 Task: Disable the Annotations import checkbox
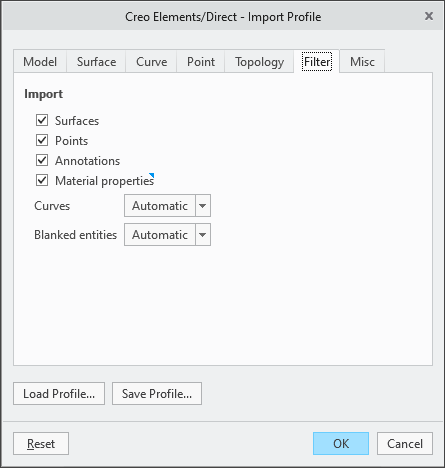pos(42,160)
